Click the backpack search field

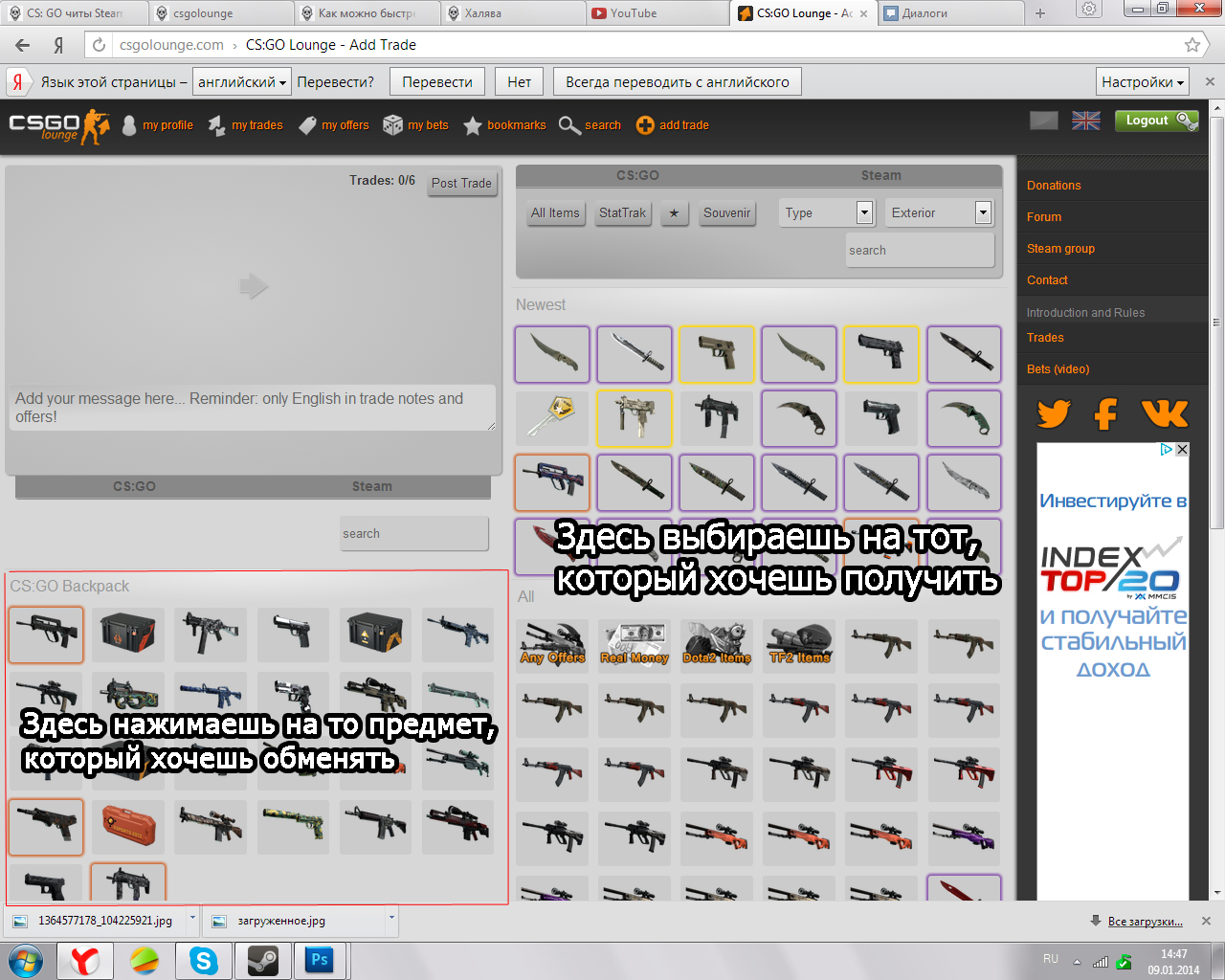[x=414, y=534]
